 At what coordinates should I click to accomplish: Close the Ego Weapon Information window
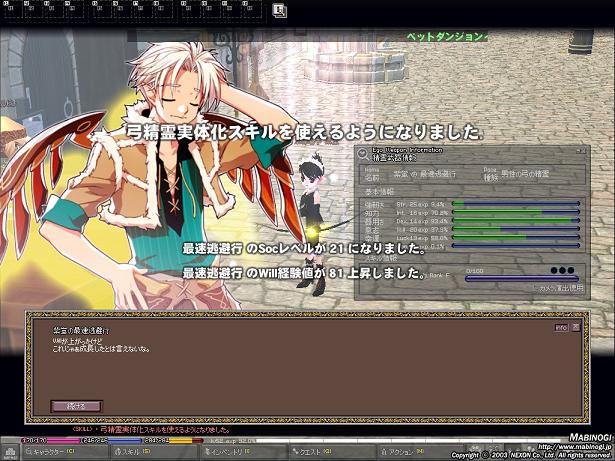(582, 151)
